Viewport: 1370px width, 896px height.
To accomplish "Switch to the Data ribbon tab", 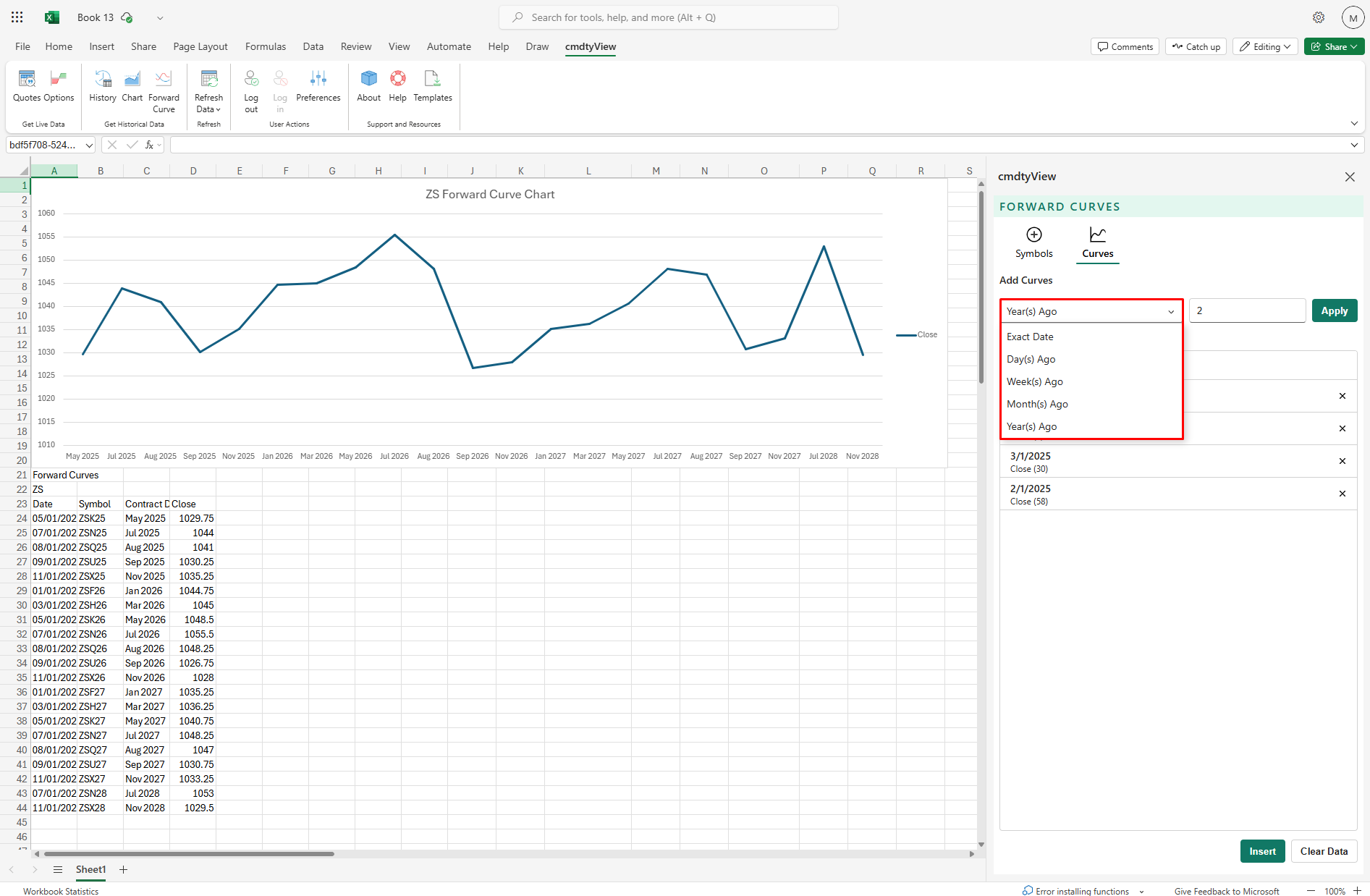I will [x=313, y=46].
